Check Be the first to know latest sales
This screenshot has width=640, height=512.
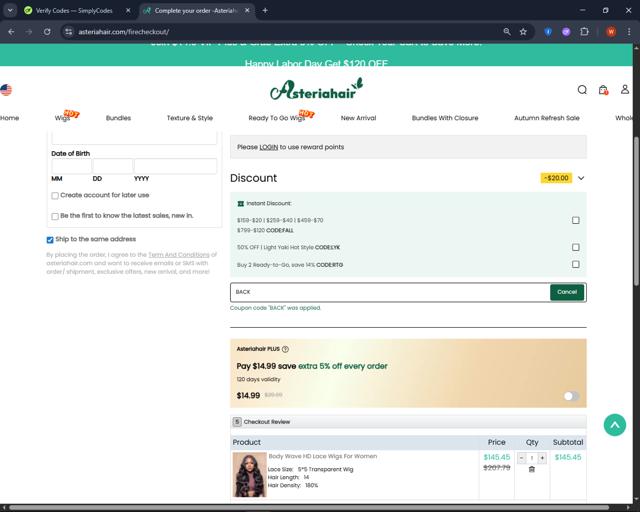coord(55,216)
